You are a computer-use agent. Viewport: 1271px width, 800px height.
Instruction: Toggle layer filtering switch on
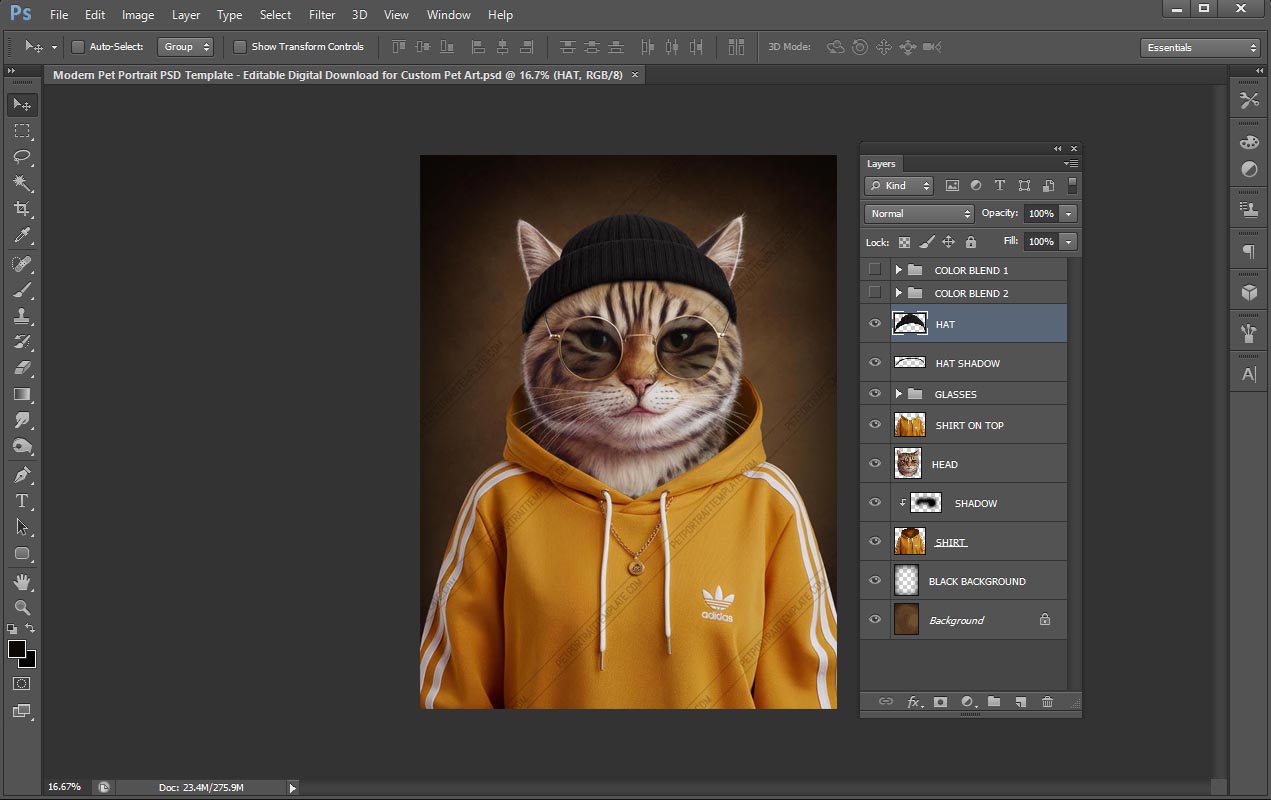1072,186
